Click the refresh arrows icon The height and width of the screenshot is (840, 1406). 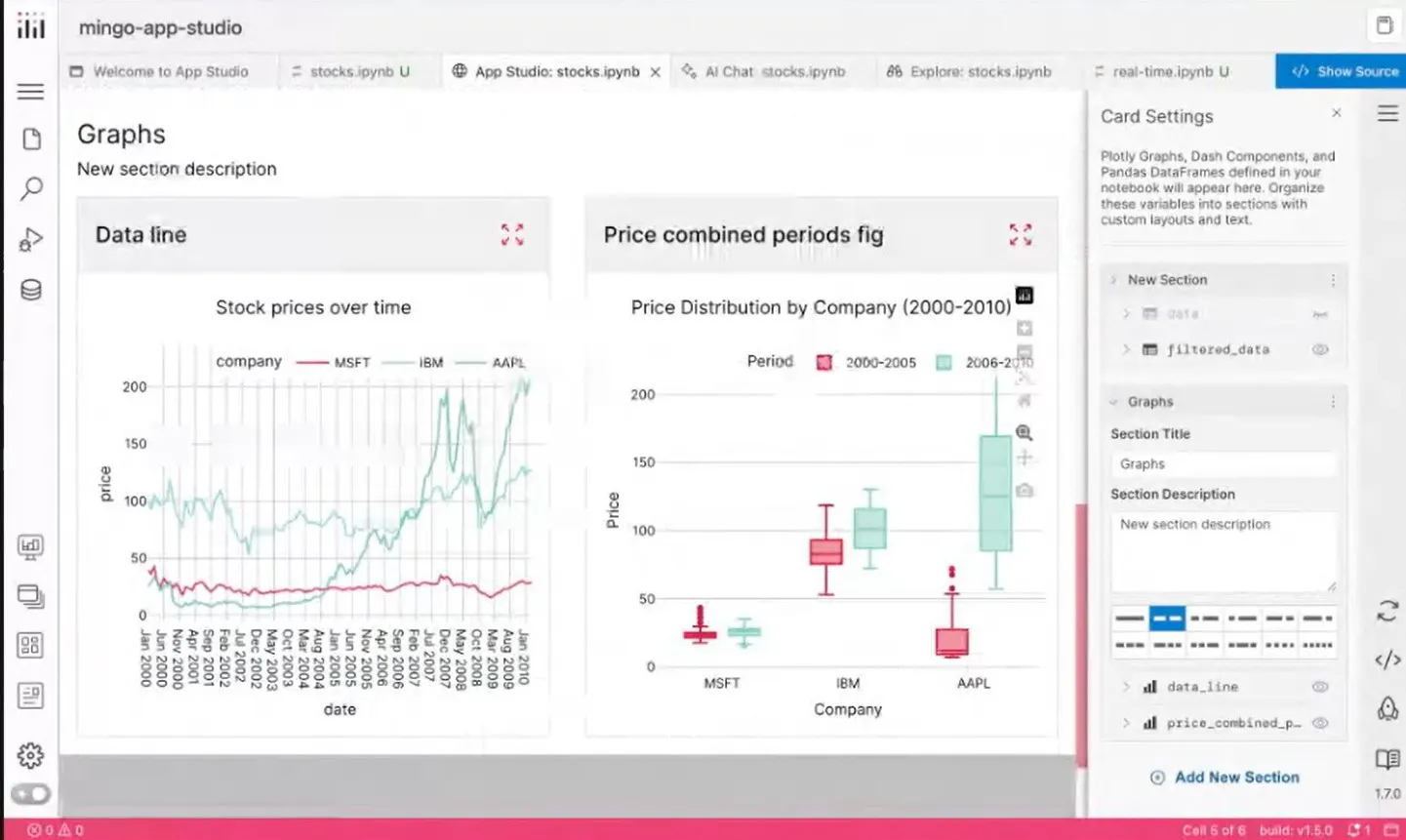pos(1387,612)
